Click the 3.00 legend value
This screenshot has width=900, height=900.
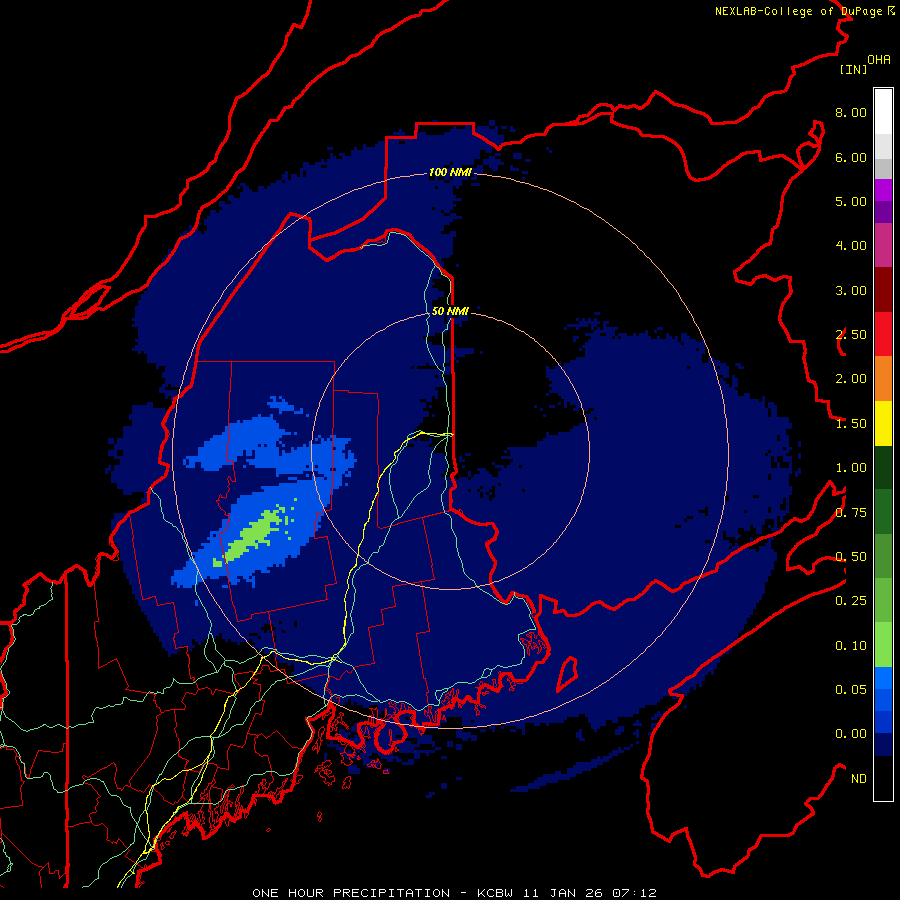[851, 290]
